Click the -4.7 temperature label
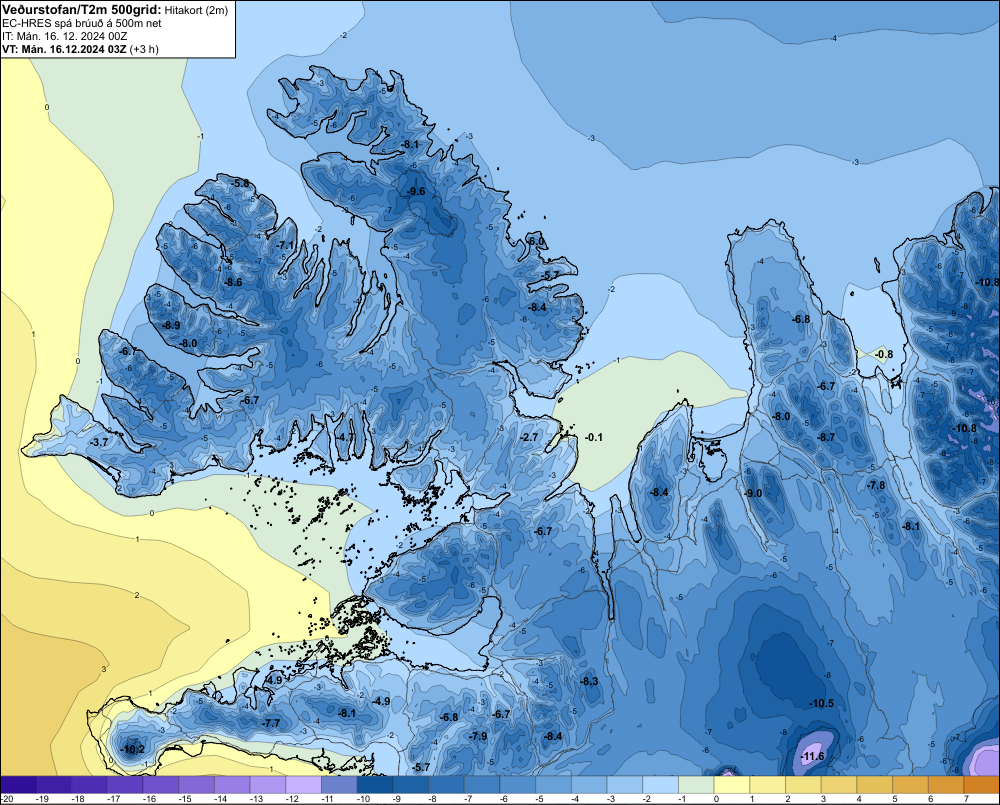 [x=345, y=436]
